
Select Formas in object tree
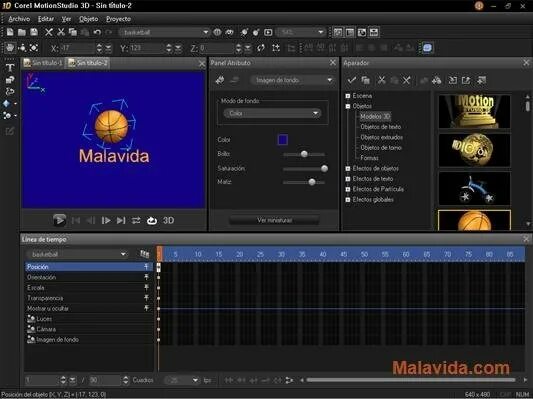click(x=369, y=158)
